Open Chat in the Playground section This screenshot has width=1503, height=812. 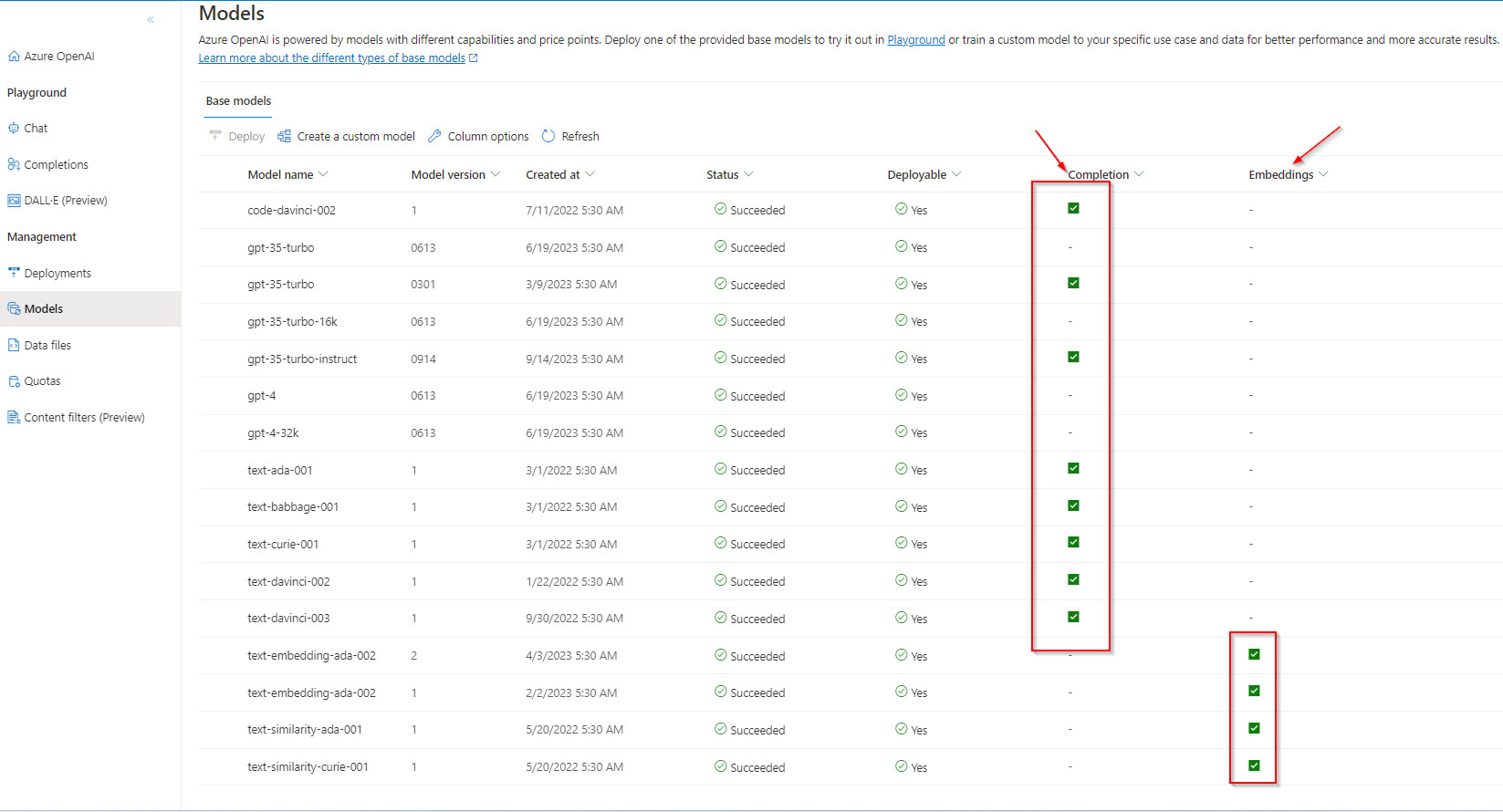click(x=36, y=129)
